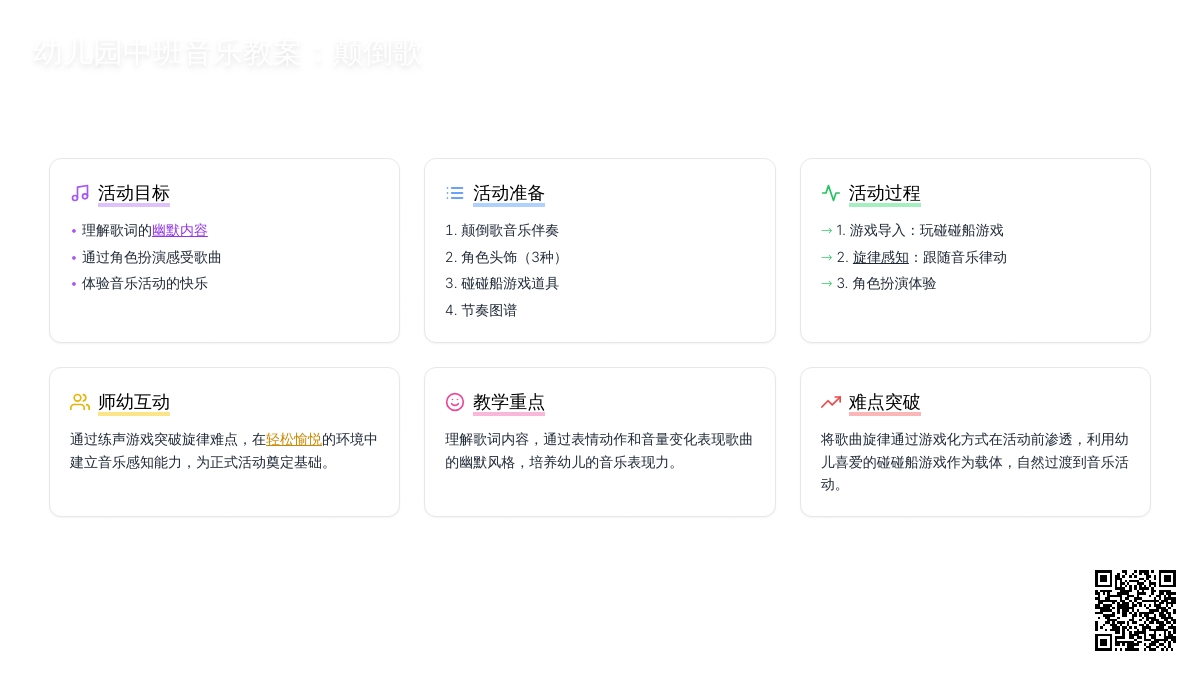
Task: Click the slide title 幼儿园中班音乐教案：颠倒歌
Action: point(227,54)
